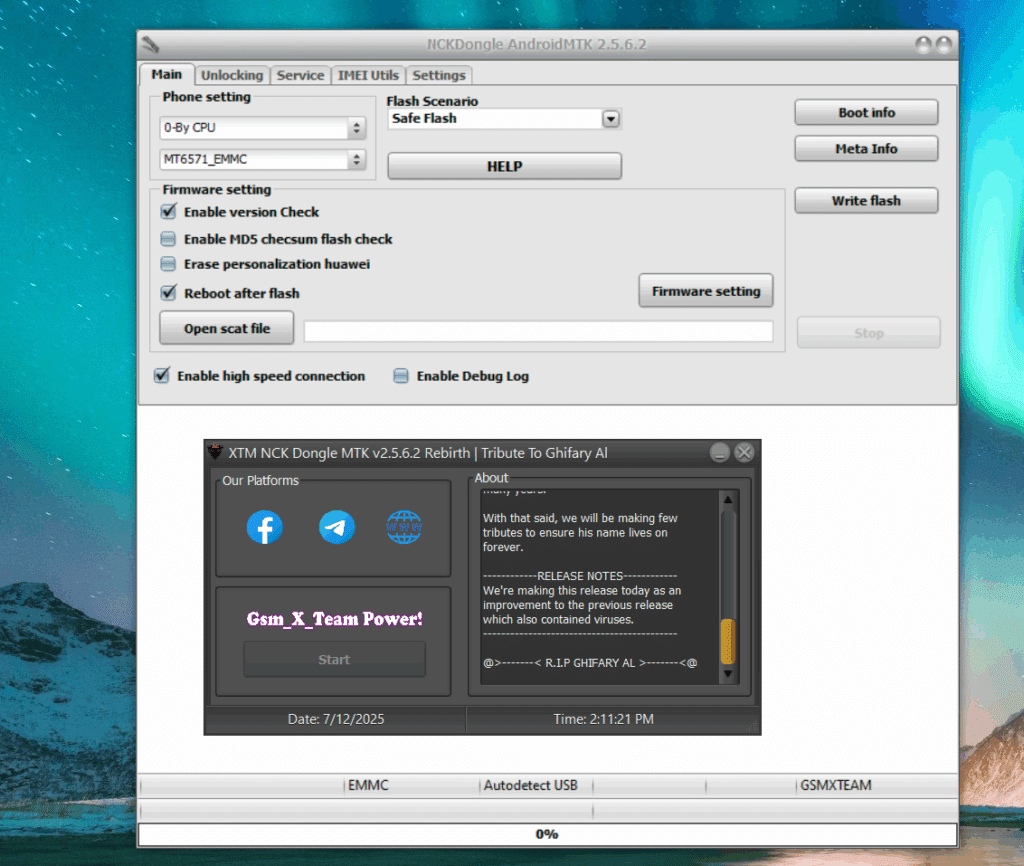1024x866 pixels.
Task: Disable the Enable version Check checkbox
Action: pos(168,212)
